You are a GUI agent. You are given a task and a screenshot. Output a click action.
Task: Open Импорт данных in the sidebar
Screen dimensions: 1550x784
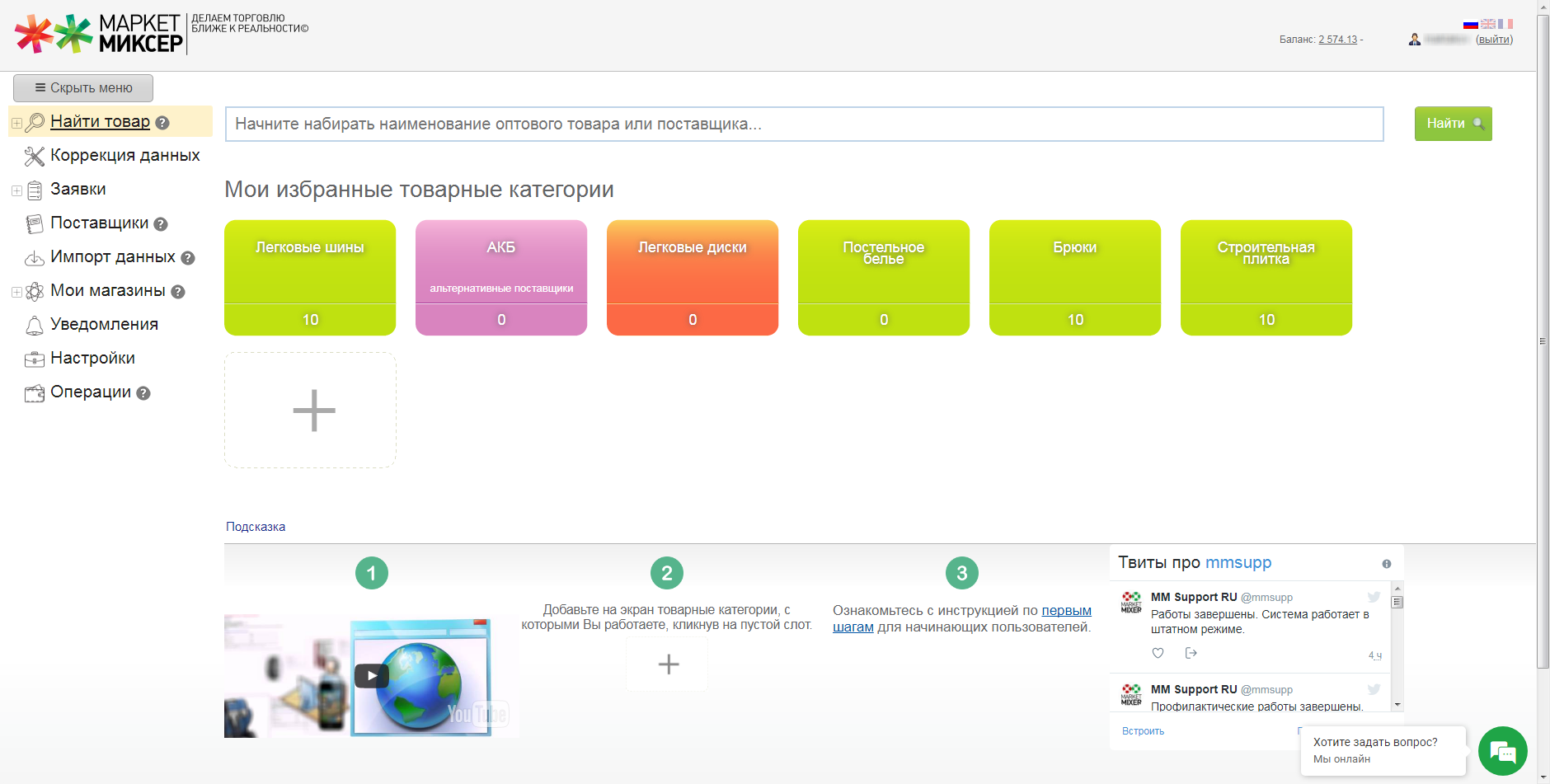pyautogui.click(x=113, y=257)
